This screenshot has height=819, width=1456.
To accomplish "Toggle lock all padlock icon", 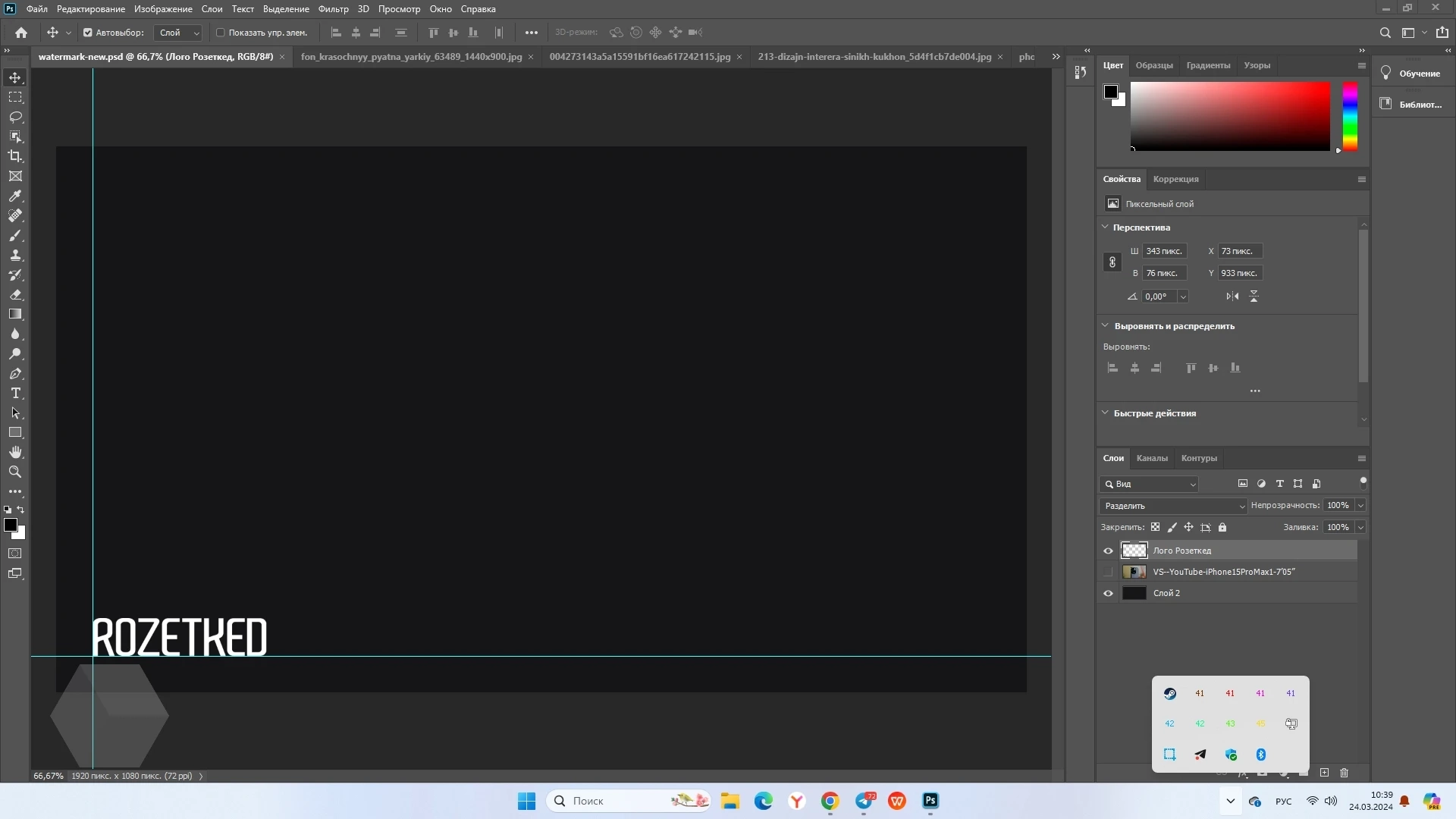I will (1222, 527).
